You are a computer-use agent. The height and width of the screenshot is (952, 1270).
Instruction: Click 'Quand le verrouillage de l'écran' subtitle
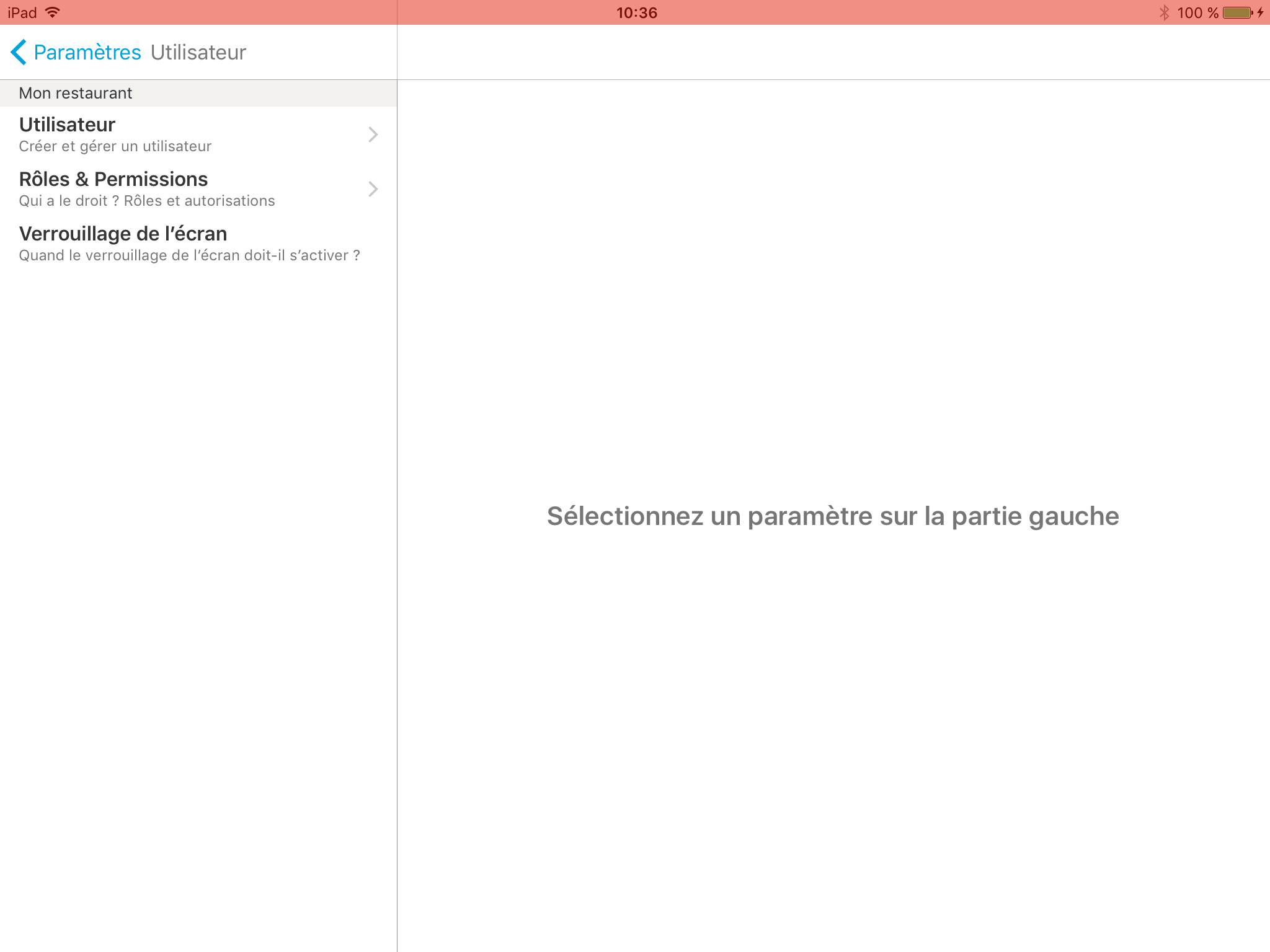pyautogui.click(x=129, y=255)
